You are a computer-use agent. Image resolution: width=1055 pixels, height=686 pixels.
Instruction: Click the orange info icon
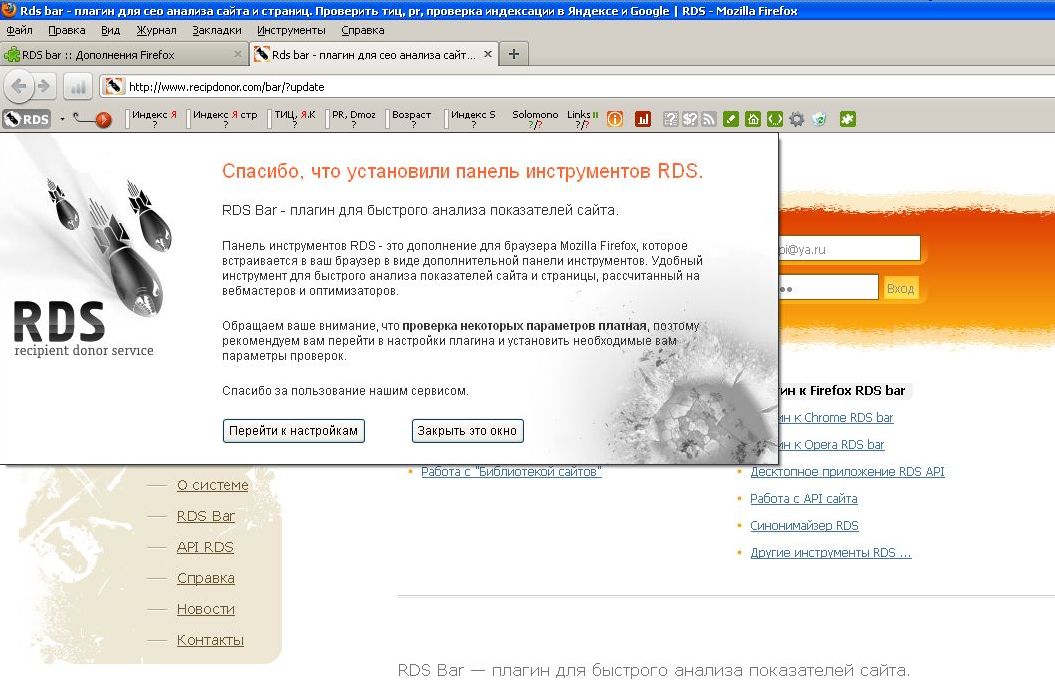click(x=615, y=119)
